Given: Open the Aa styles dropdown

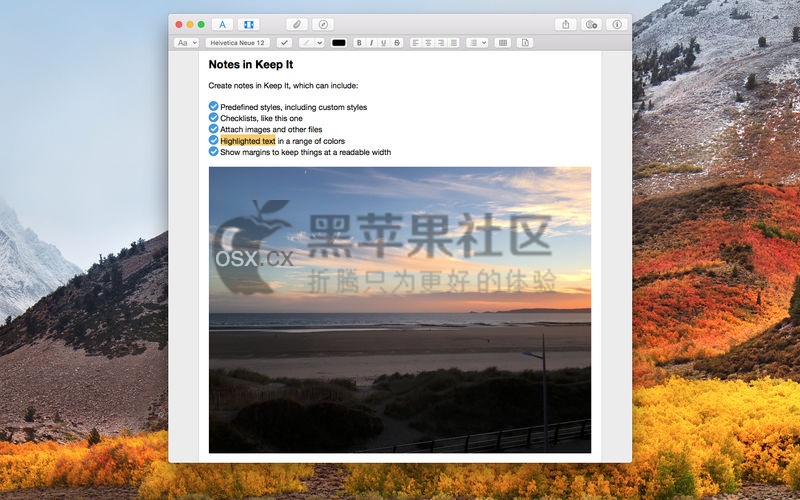Looking at the screenshot, I should pyautogui.click(x=186, y=43).
